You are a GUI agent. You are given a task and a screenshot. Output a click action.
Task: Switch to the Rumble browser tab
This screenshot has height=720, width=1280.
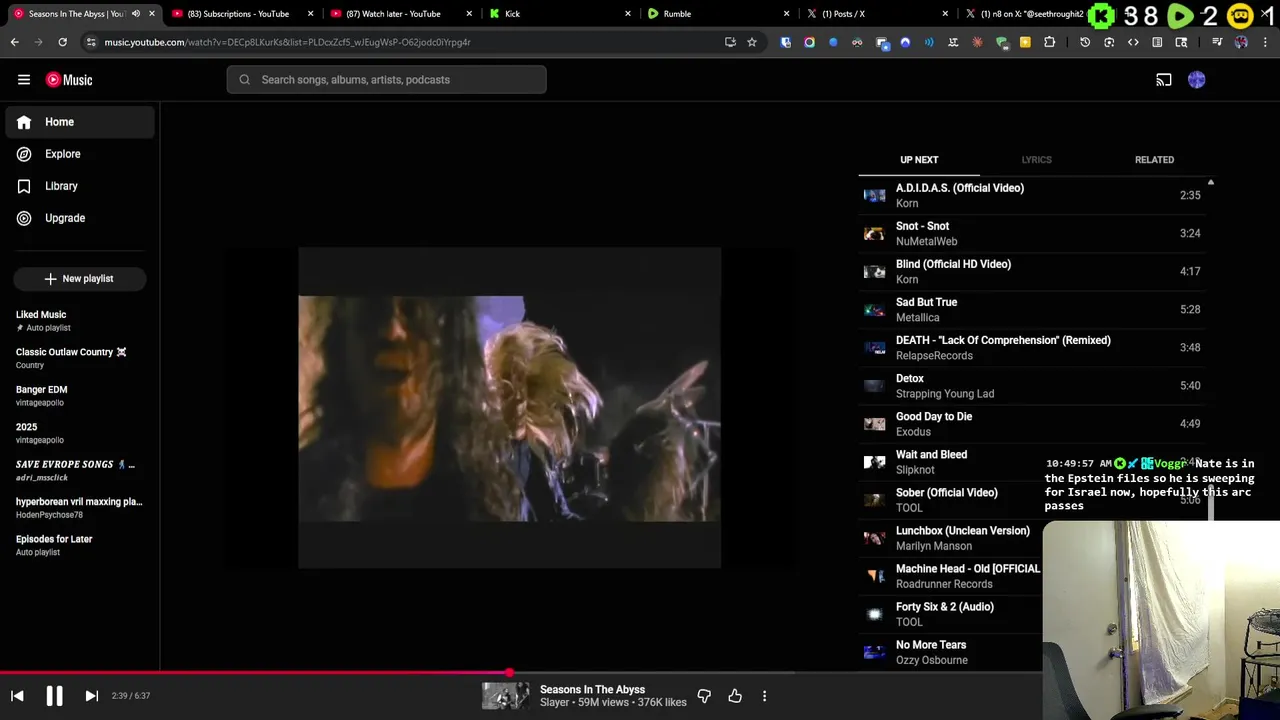coord(716,14)
